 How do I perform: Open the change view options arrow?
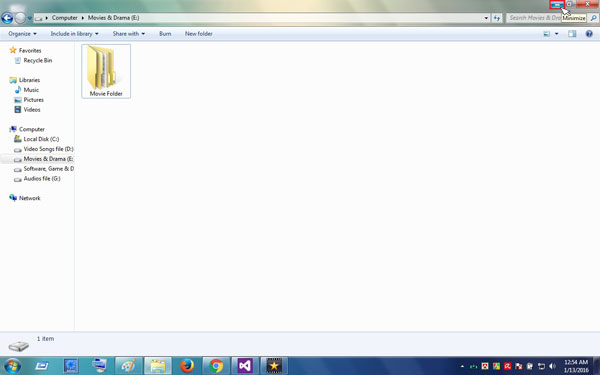click(x=556, y=34)
